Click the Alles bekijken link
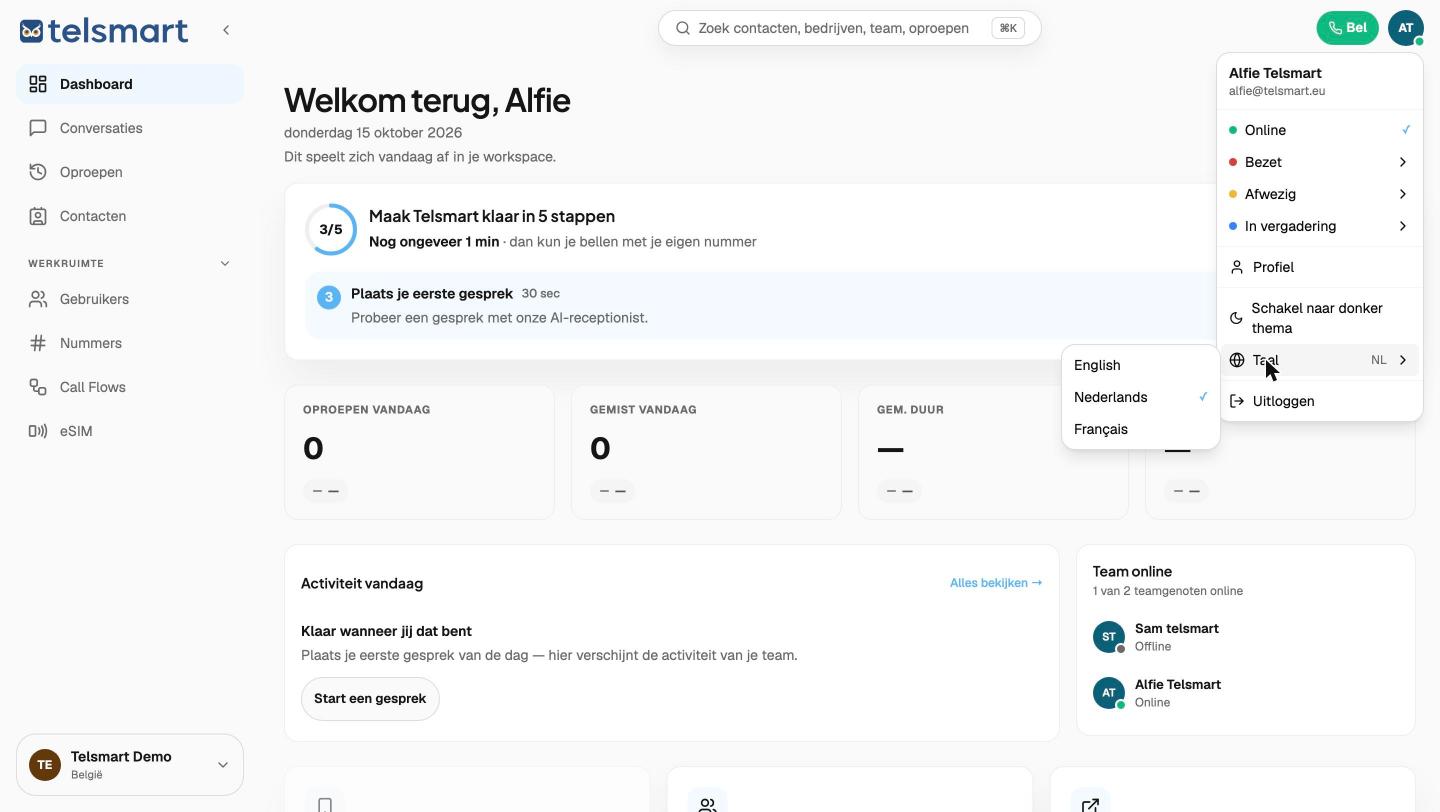 (996, 583)
